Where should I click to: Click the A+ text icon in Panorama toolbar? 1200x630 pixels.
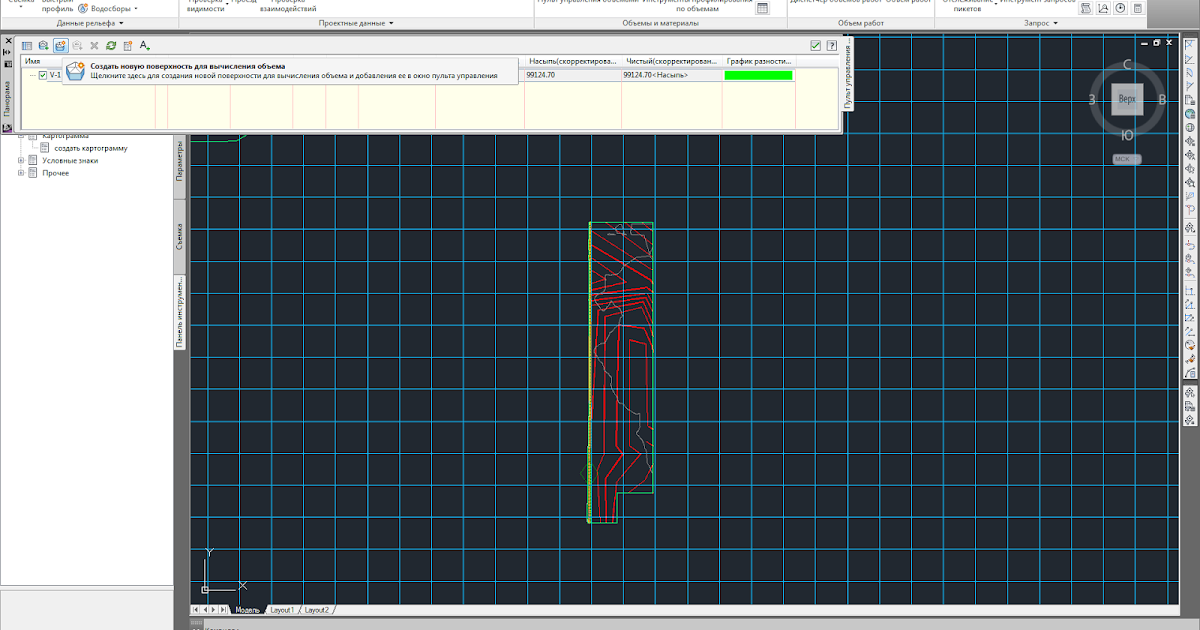tap(145, 45)
